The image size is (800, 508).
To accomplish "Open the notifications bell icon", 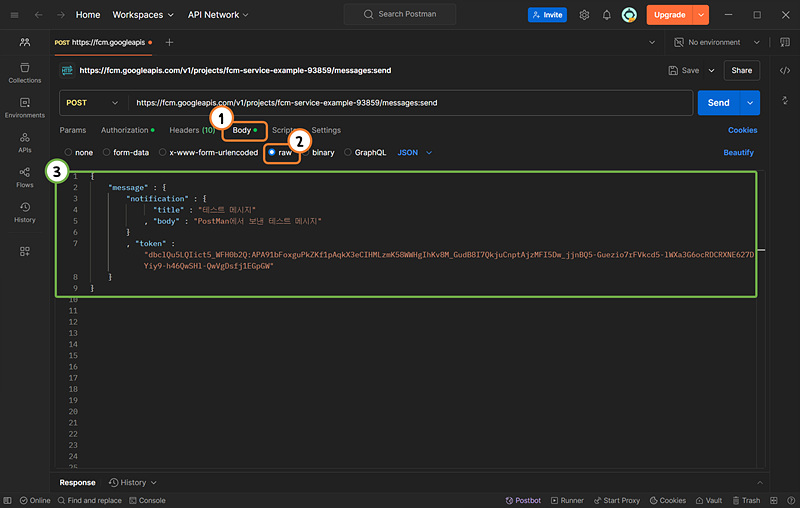I will tap(606, 15).
